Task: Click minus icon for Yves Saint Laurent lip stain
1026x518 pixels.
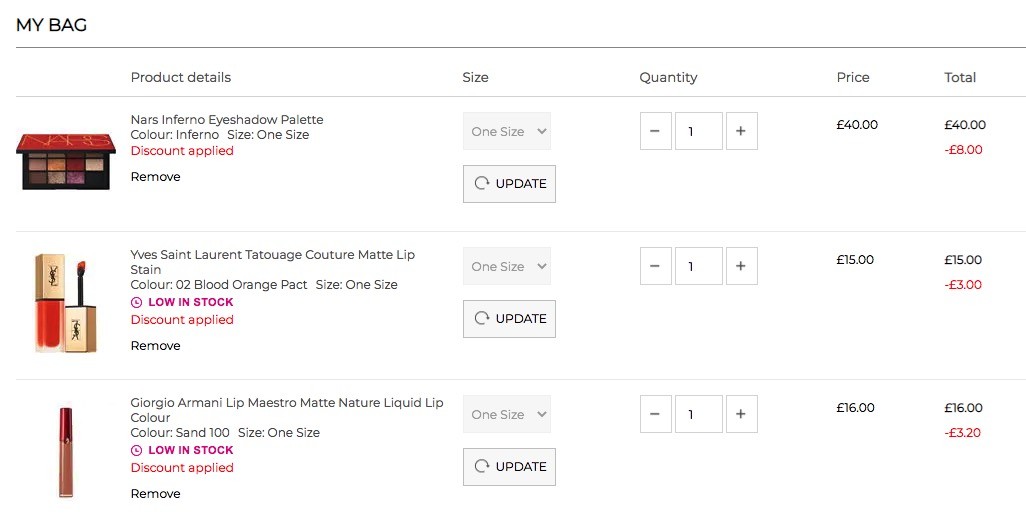Action: coord(656,266)
